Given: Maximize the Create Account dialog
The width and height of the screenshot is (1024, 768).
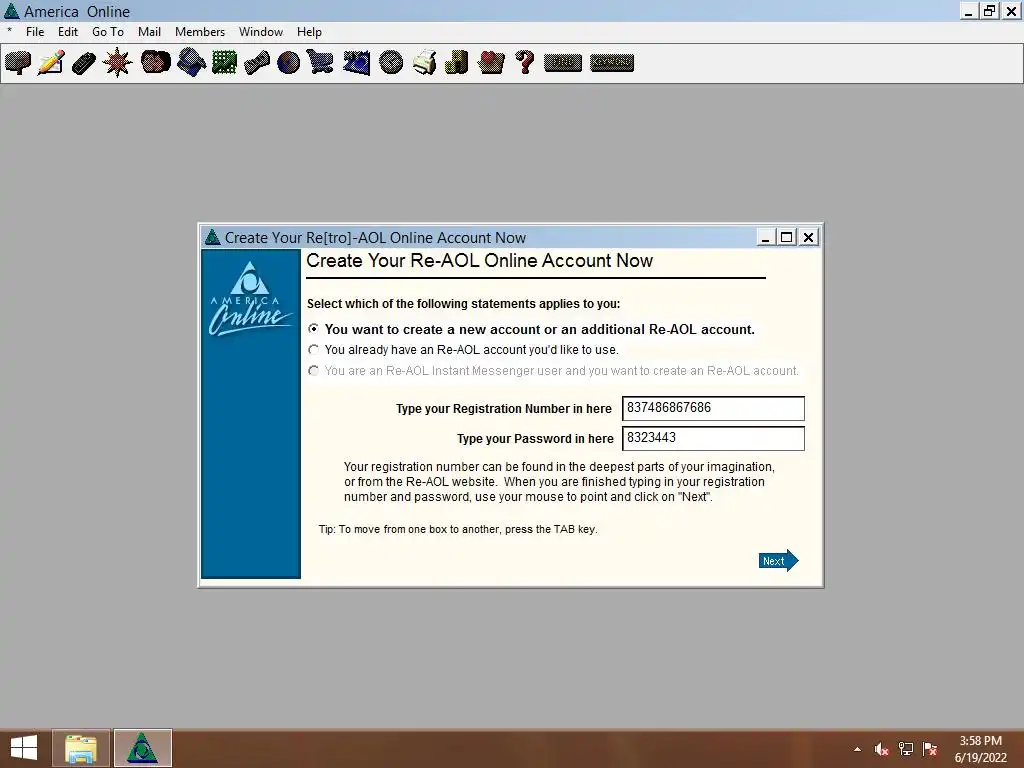Looking at the screenshot, I should click(787, 237).
